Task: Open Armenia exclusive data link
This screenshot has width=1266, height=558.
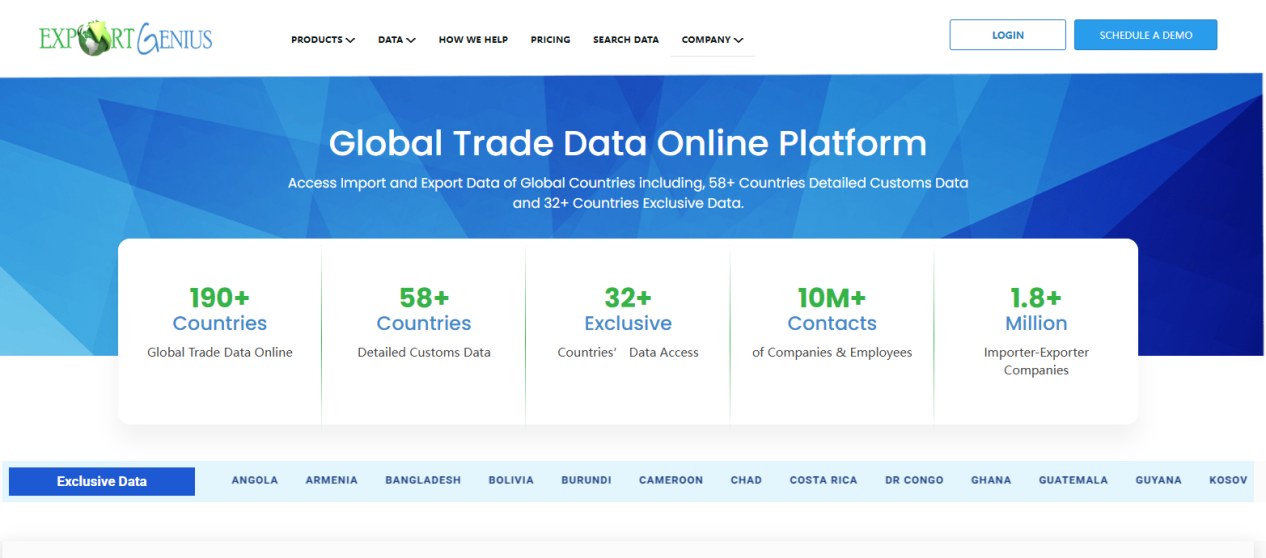Action: pos(332,480)
